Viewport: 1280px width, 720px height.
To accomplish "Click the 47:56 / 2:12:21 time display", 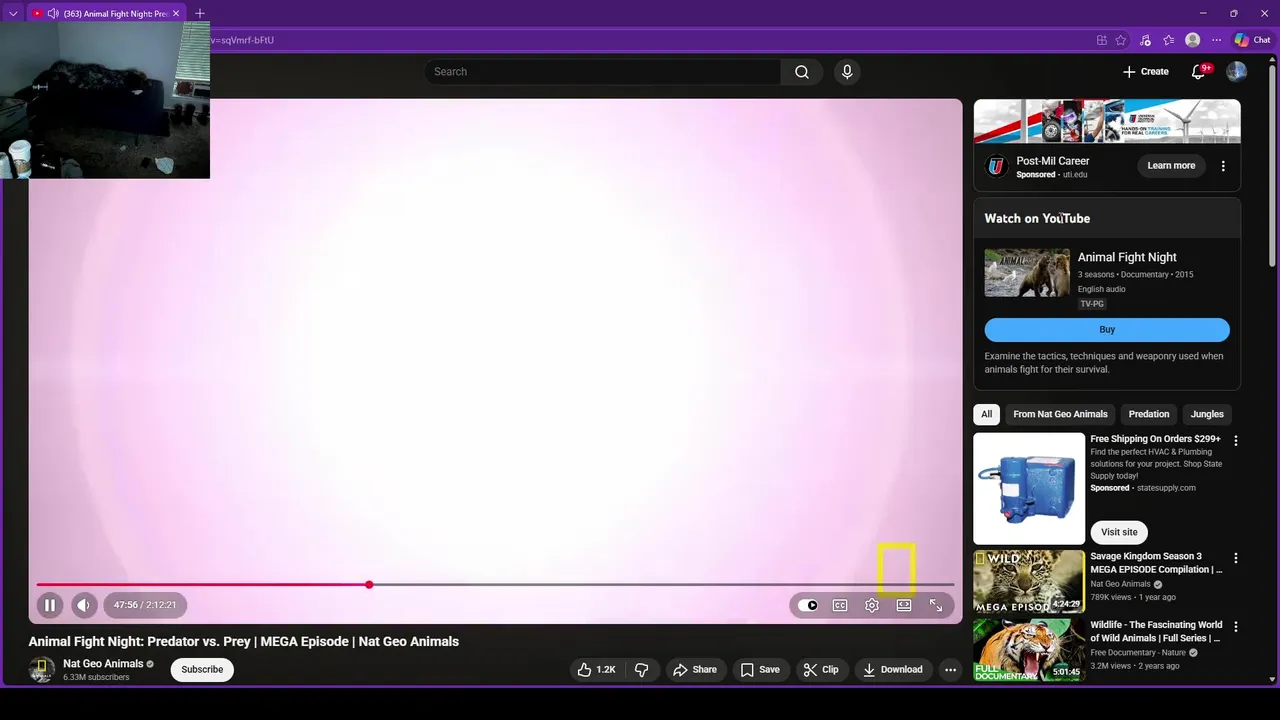I will point(145,605).
